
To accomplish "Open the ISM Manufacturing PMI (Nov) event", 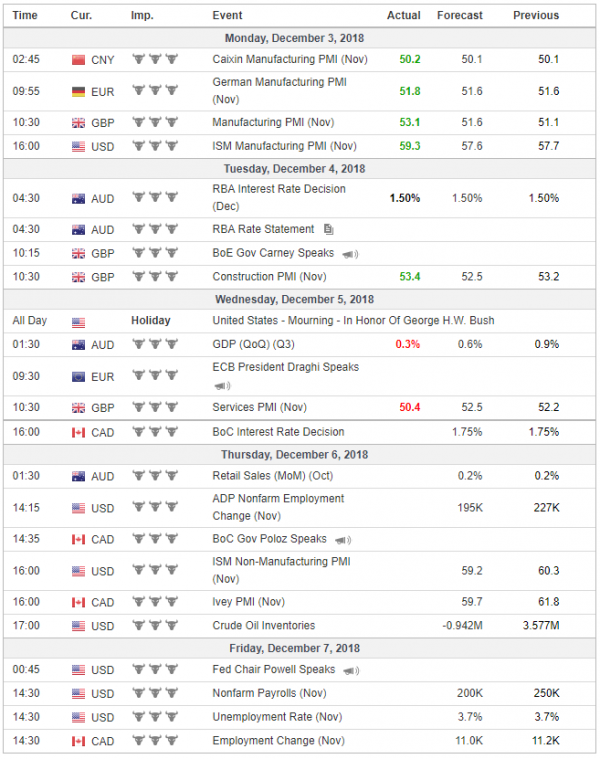I will point(285,146).
